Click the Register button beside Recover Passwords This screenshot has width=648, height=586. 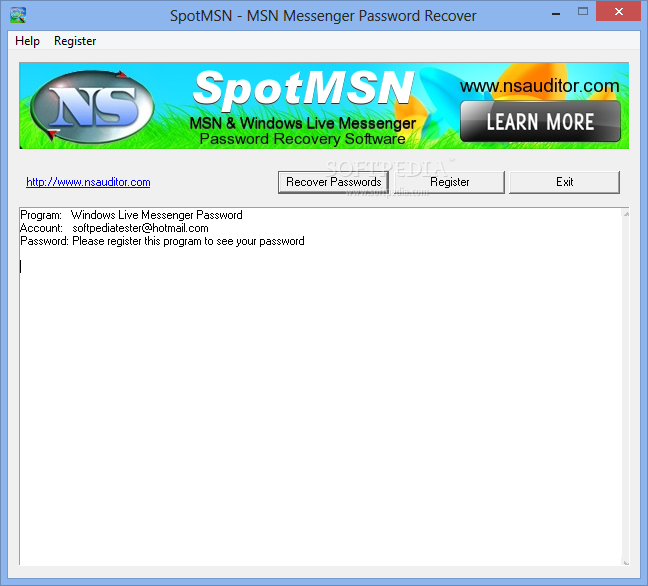coord(450,182)
